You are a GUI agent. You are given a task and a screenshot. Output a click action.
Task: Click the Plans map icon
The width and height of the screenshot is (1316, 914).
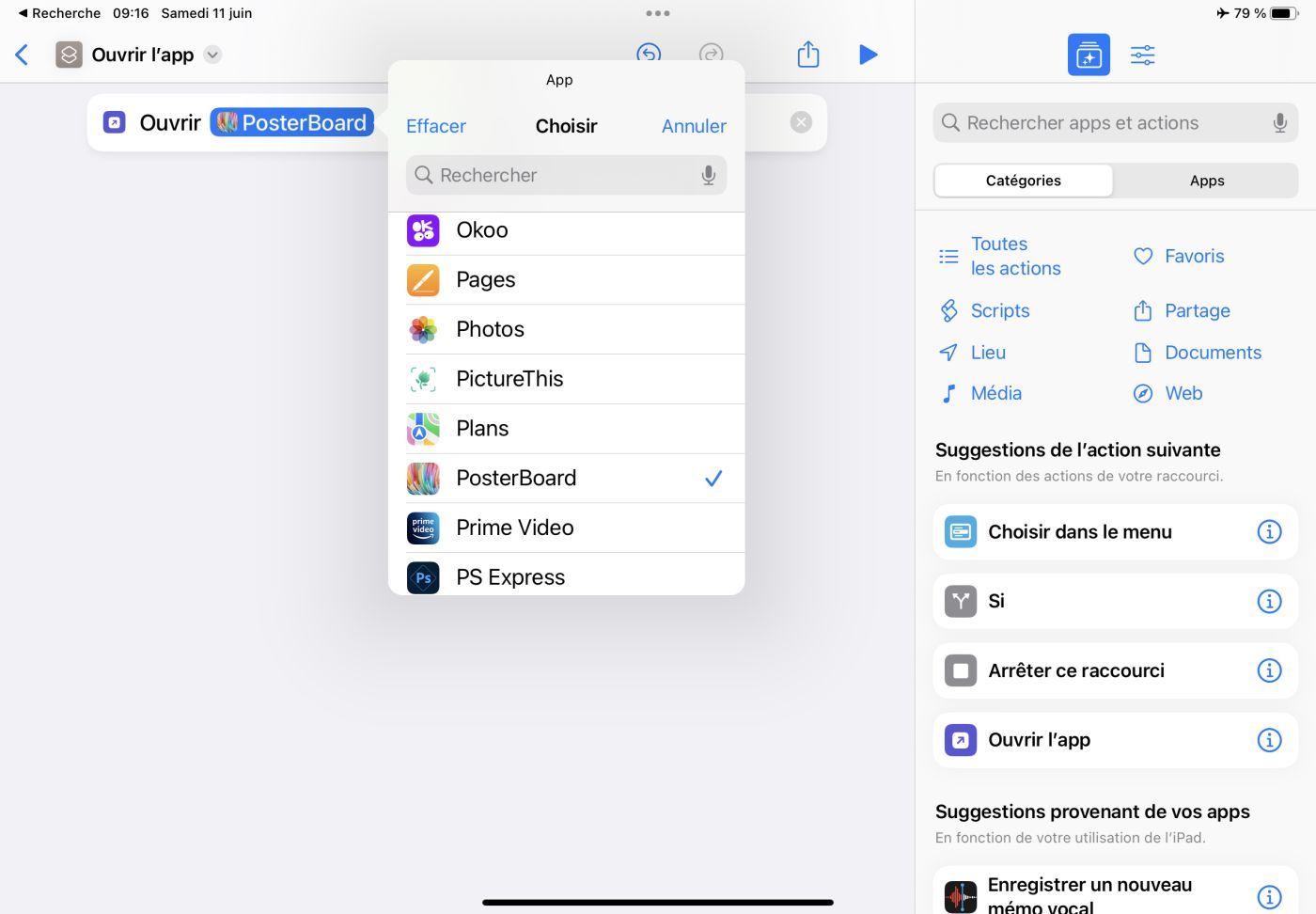click(x=423, y=429)
